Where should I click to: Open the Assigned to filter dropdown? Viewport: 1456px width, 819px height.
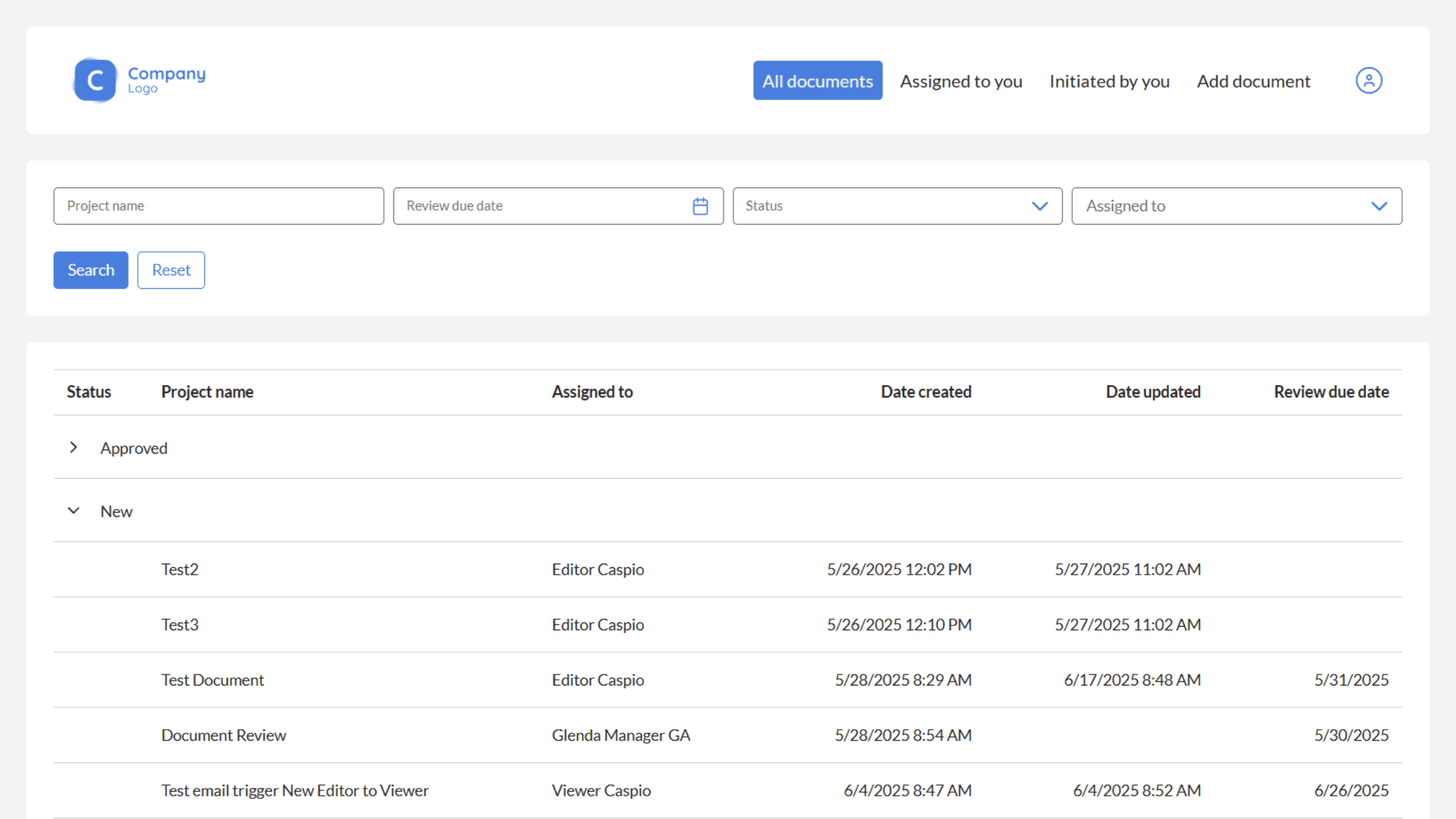pos(1236,205)
